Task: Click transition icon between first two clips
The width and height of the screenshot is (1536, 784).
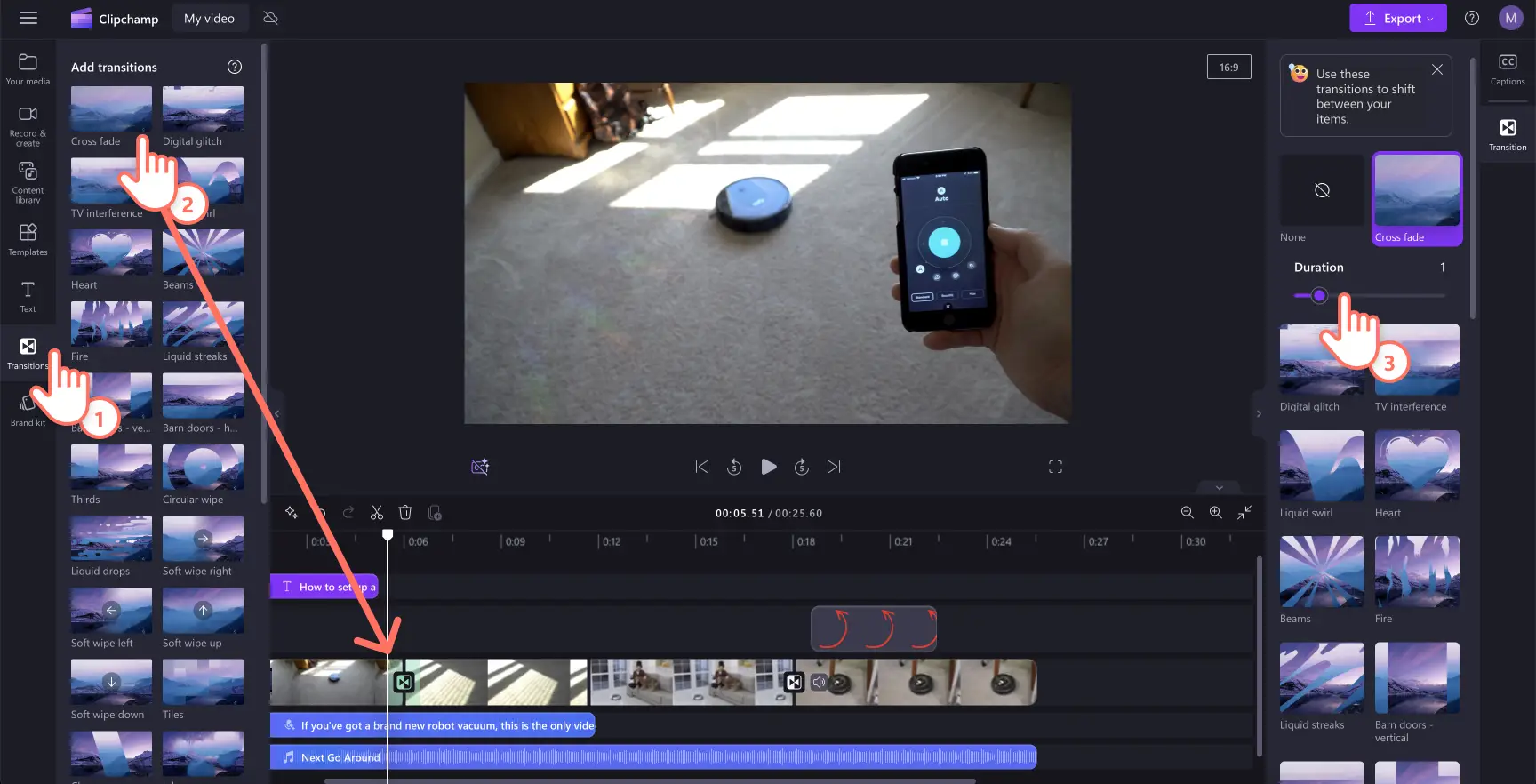Action: (404, 683)
